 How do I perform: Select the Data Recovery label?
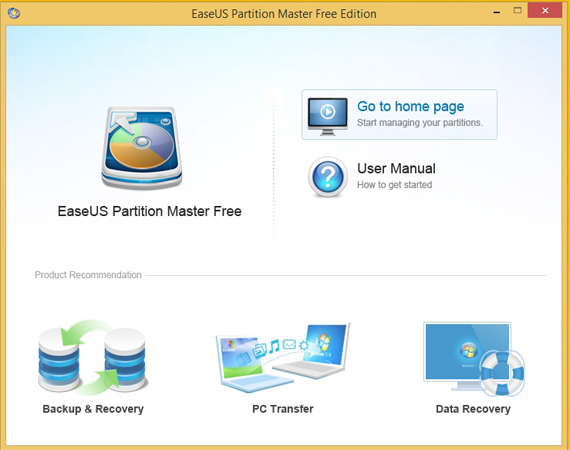tap(473, 409)
